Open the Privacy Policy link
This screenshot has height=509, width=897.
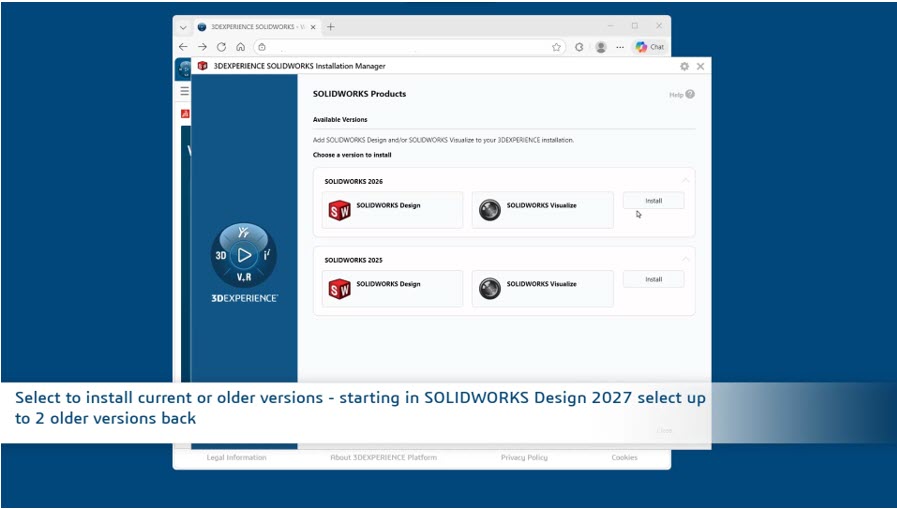tap(524, 458)
